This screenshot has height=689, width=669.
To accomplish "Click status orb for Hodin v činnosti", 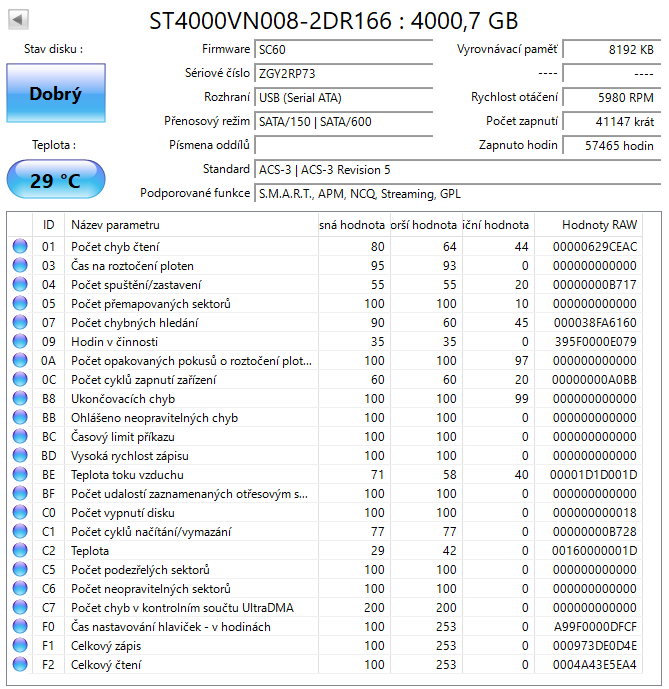I will click(20, 341).
